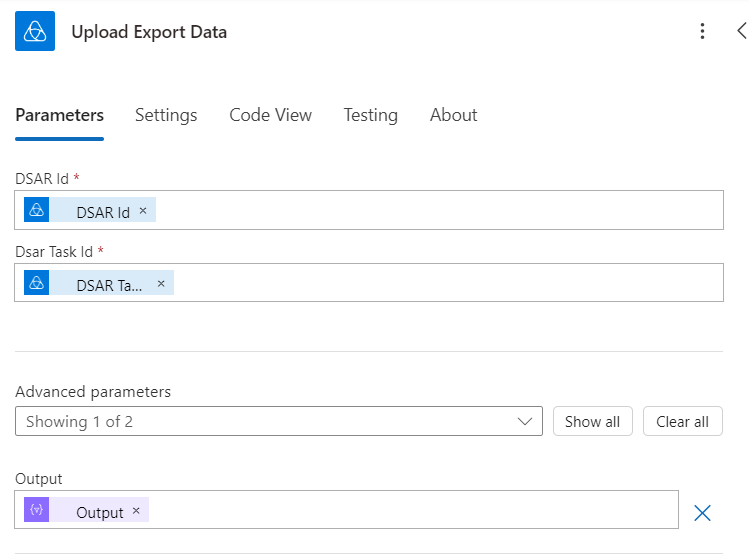Viewport: 749px width, 559px height.
Task: Click the connector icon in DSAR Id token
Action: tap(37, 211)
